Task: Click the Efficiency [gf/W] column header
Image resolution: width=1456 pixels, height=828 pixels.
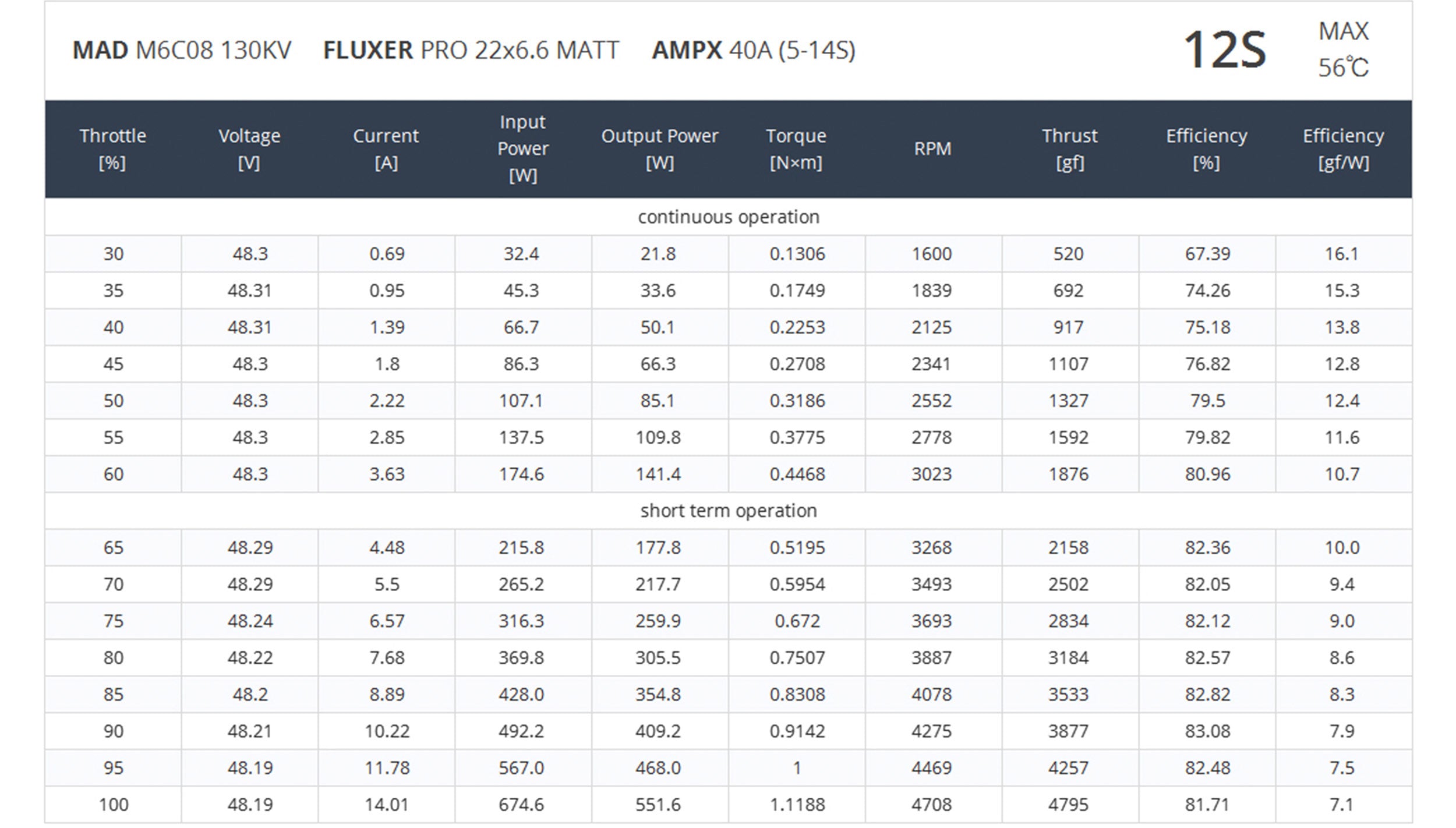Action: coord(1343,149)
